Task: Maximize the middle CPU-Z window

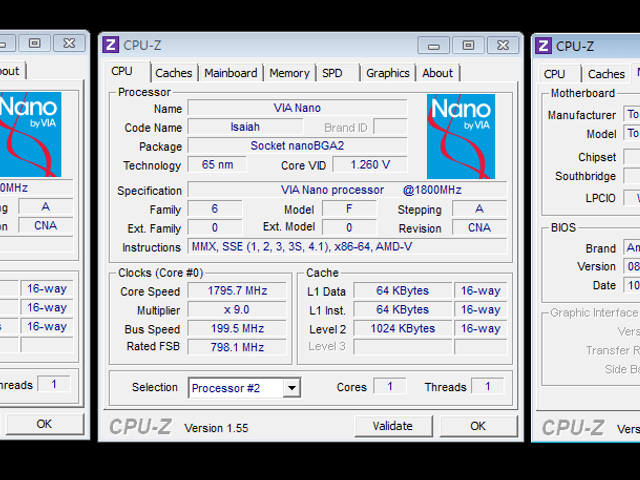Action: (468, 45)
